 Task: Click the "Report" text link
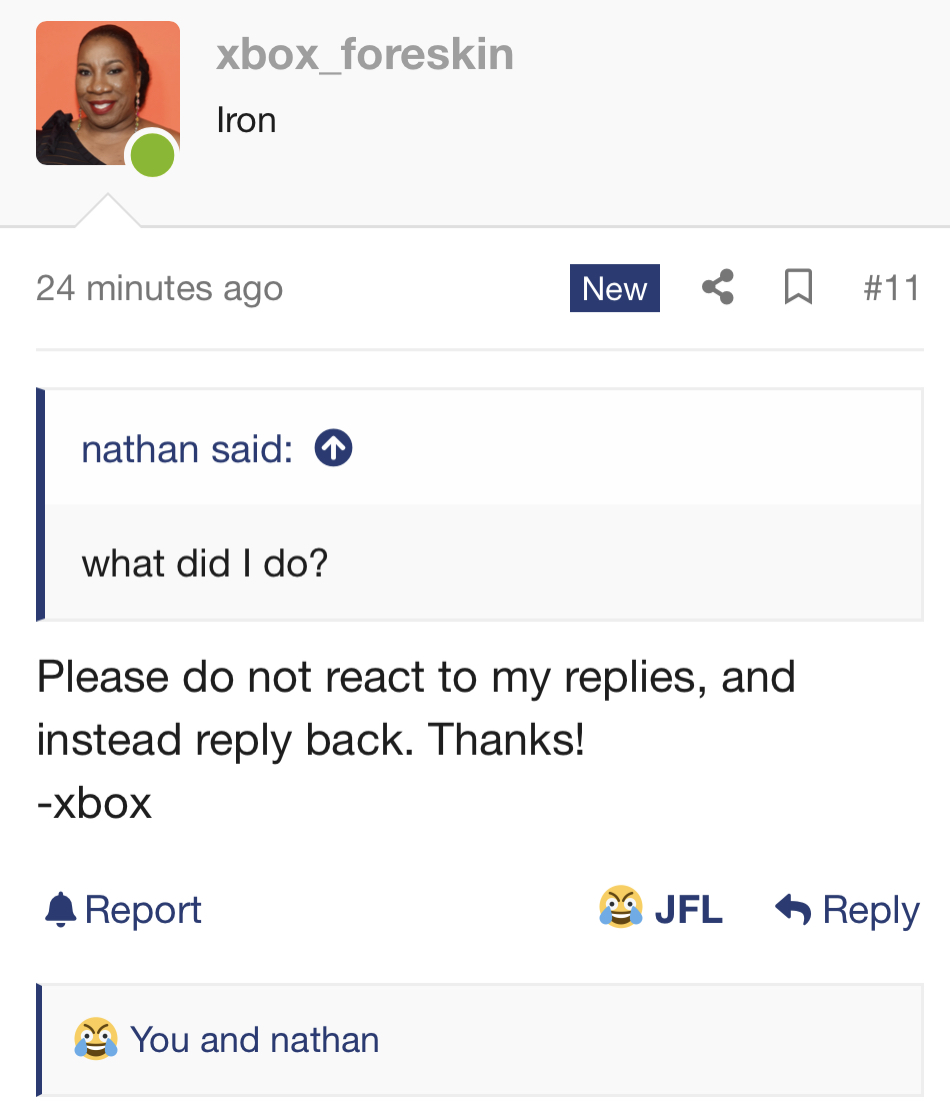point(143,910)
